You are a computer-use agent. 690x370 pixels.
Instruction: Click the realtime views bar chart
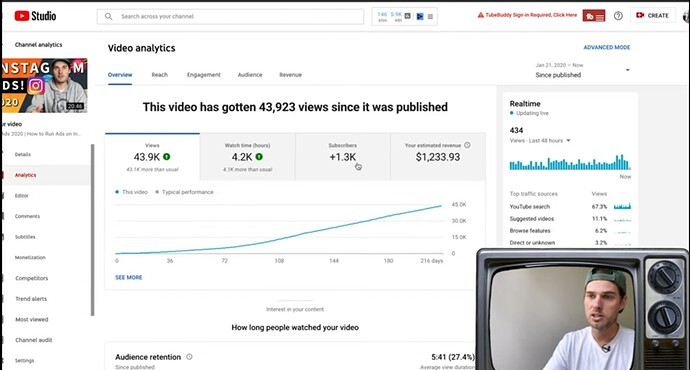point(570,162)
